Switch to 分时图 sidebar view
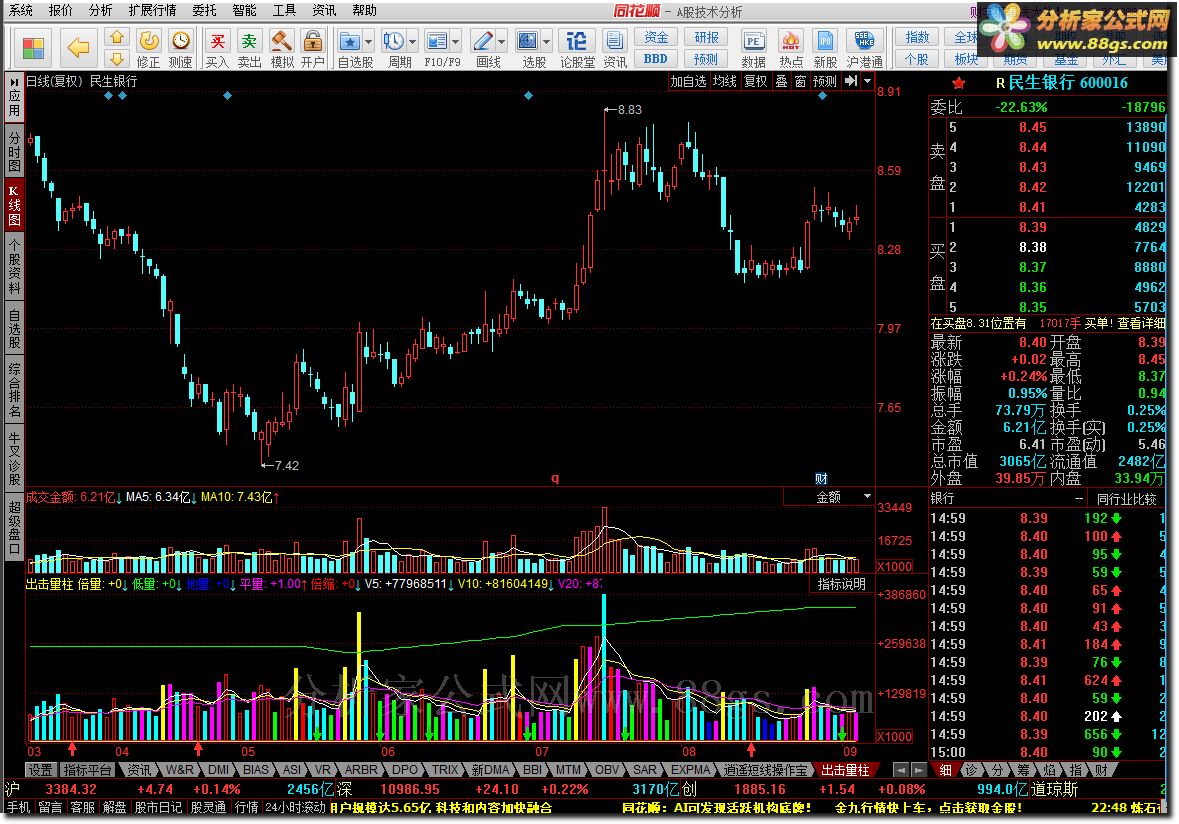Image resolution: width=1179 pixels, height=824 pixels. [14, 151]
